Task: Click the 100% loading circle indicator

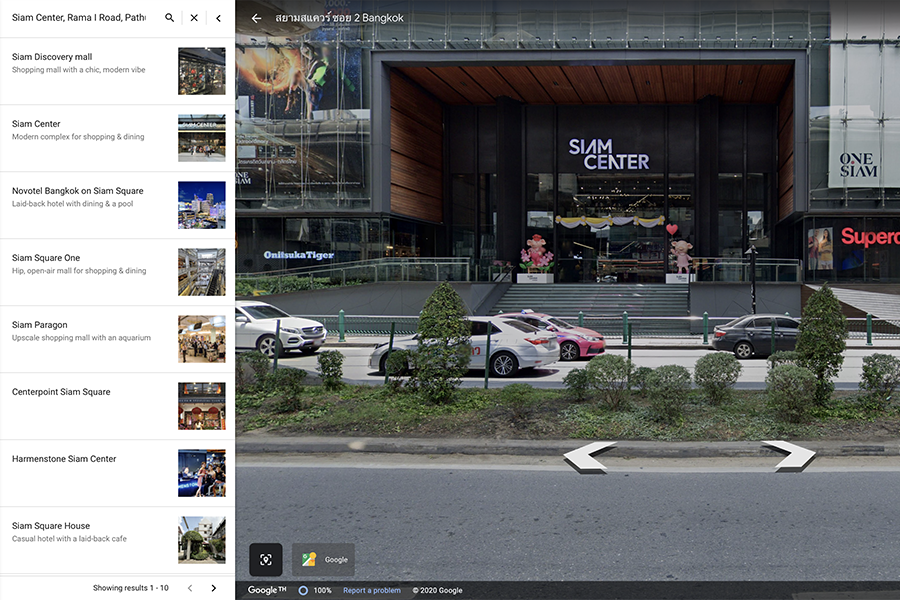Action: (x=304, y=590)
